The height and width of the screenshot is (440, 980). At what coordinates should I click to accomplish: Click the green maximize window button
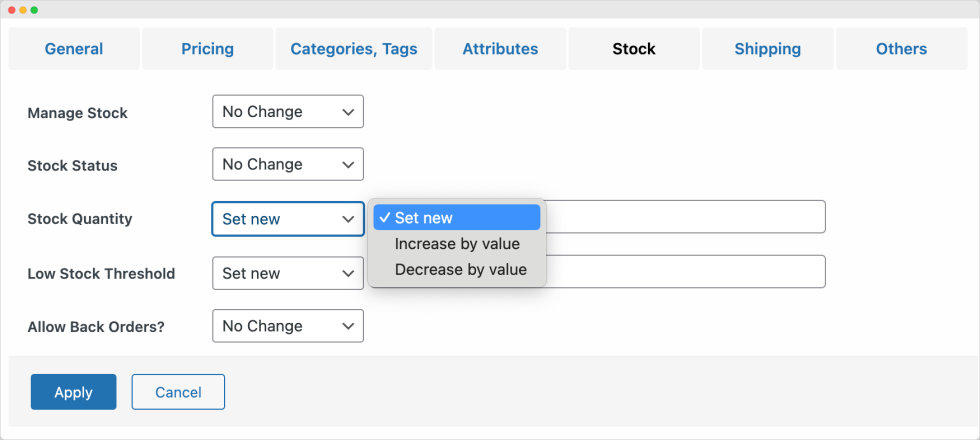[34, 10]
